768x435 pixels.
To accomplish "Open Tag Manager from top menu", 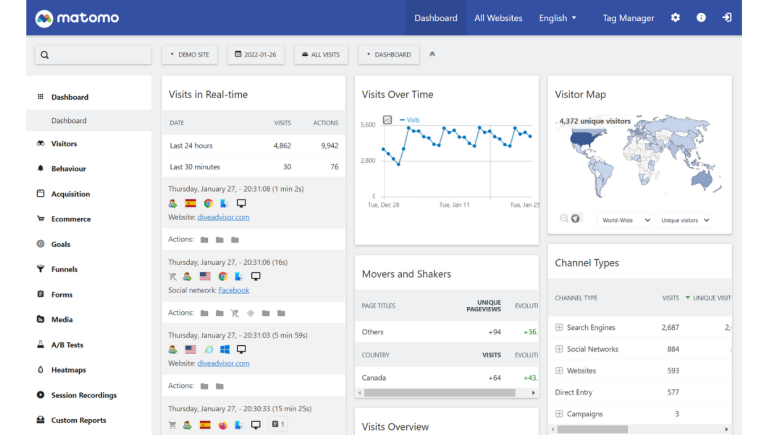I will [628, 18].
